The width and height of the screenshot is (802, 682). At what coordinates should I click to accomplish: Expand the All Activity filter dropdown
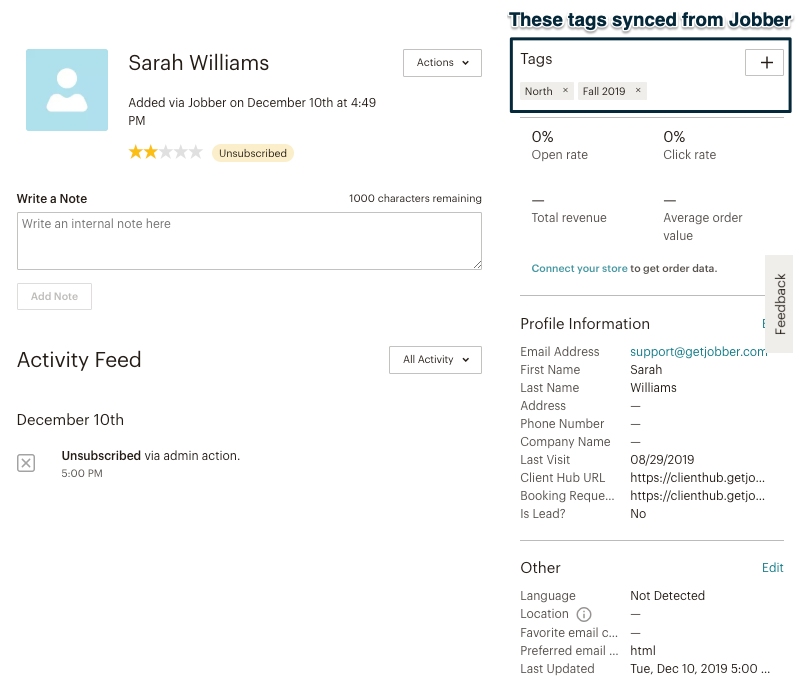(435, 360)
